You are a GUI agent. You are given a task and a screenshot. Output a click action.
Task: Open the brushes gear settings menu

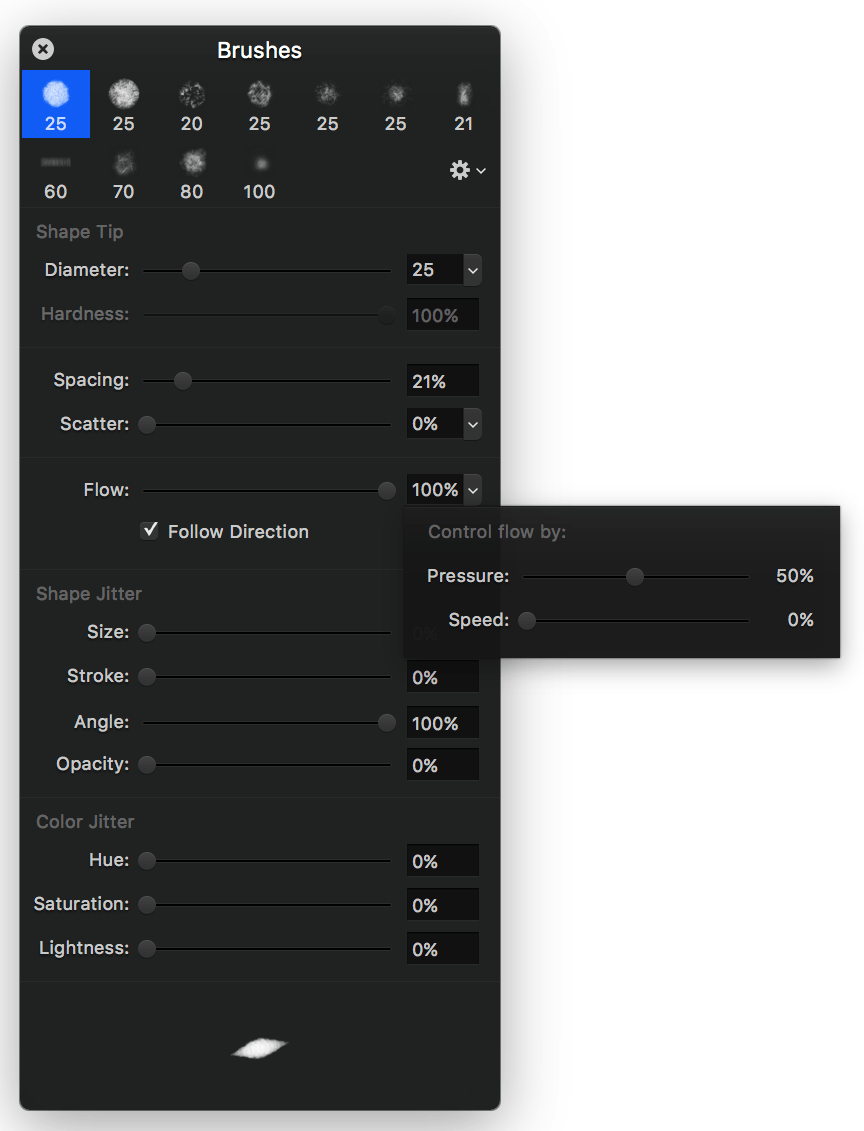pos(467,171)
